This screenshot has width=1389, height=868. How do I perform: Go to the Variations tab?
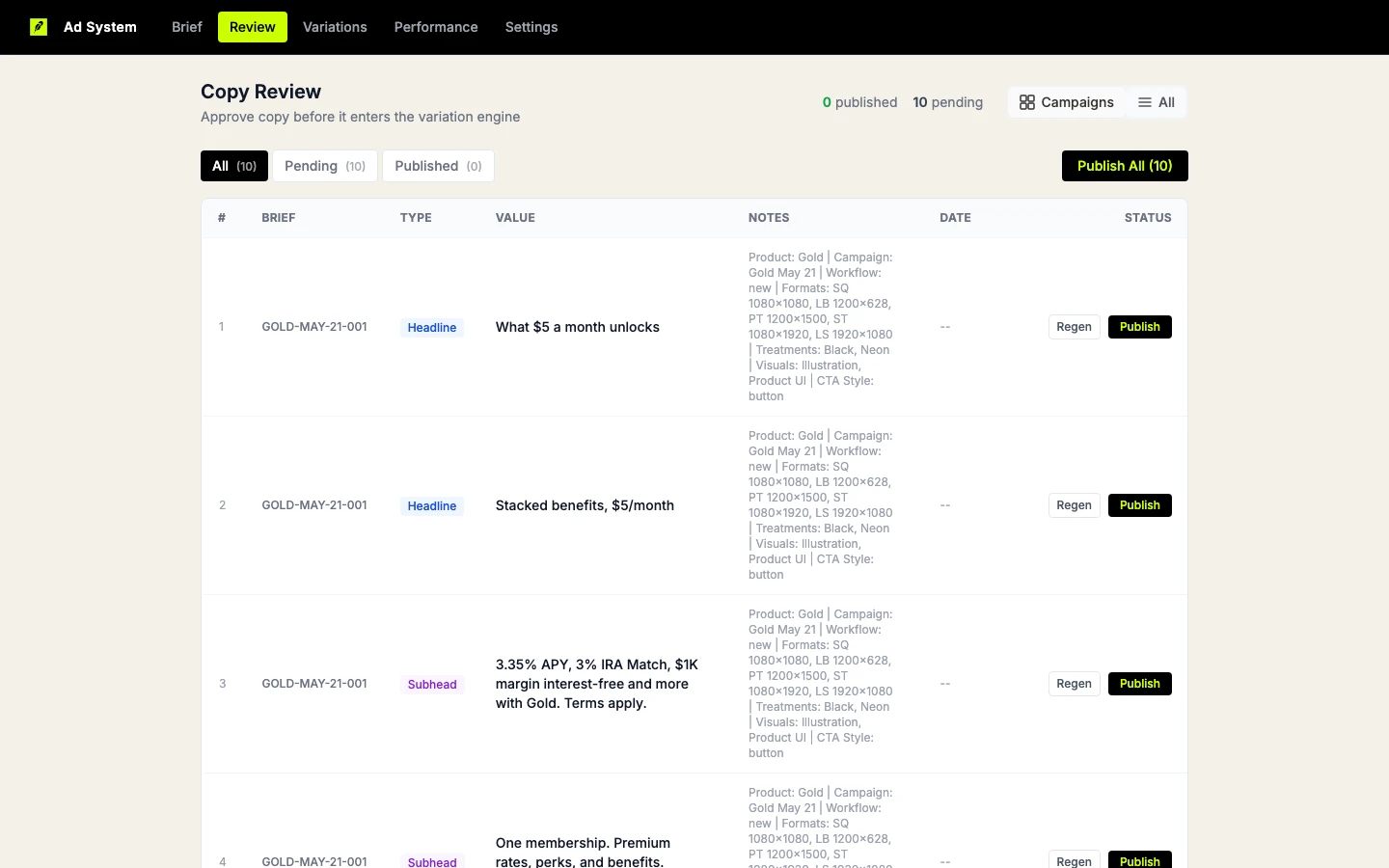(x=335, y=27)
